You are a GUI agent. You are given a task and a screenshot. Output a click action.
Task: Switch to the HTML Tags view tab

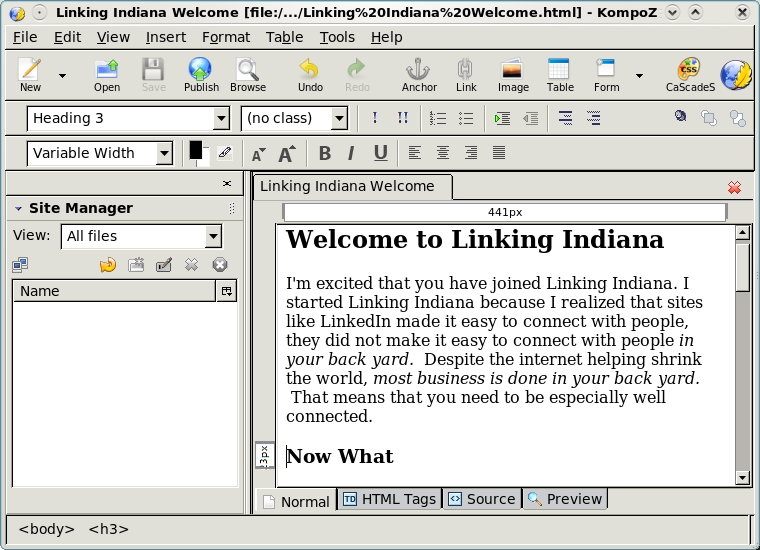coord(390,499)
